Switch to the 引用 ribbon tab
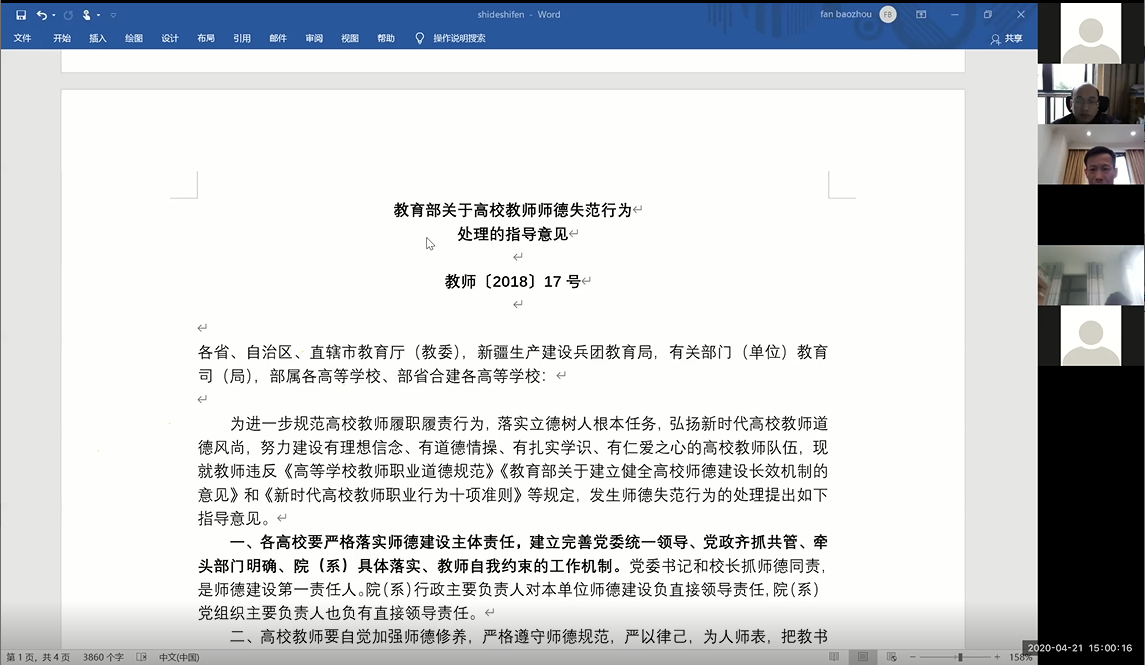The height and width of the screenshot is (665, 1145). (x=242, y=38)
